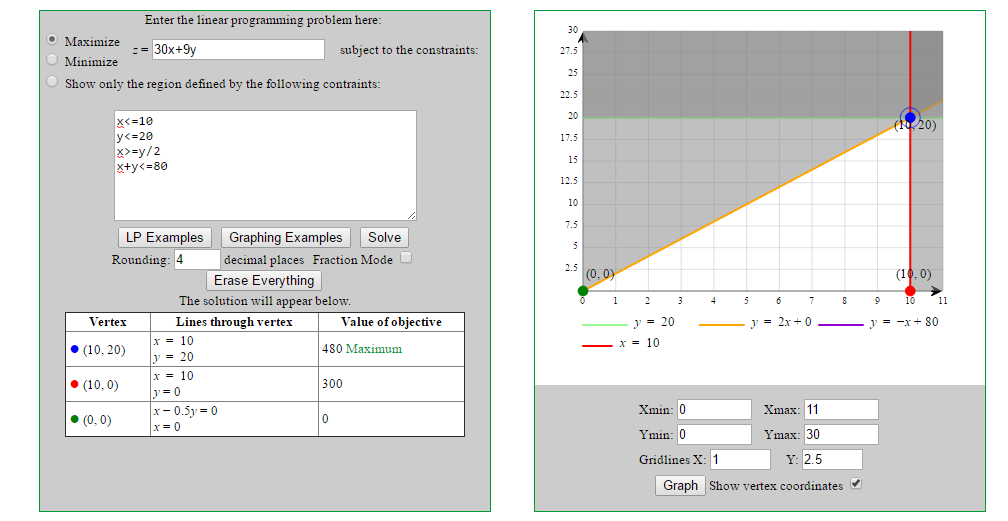Viewport: 1008px width, 521px height.
Task: Open LP Examples list
Action: pos(165,237)
